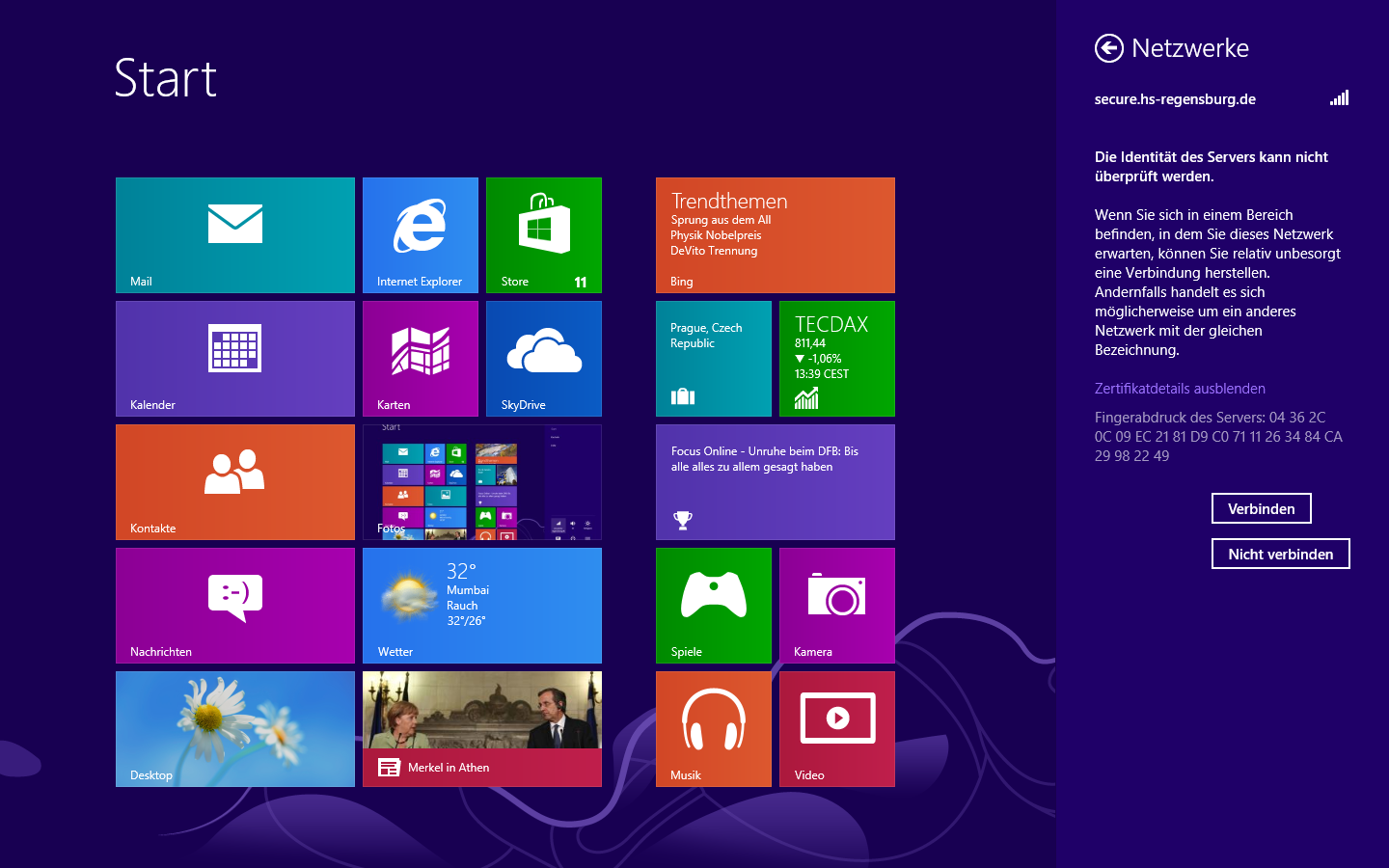This screenshot has width=1389, height=868.
Task: Click the Netzwerke panel title
Action: click(x=1190, y=48)
